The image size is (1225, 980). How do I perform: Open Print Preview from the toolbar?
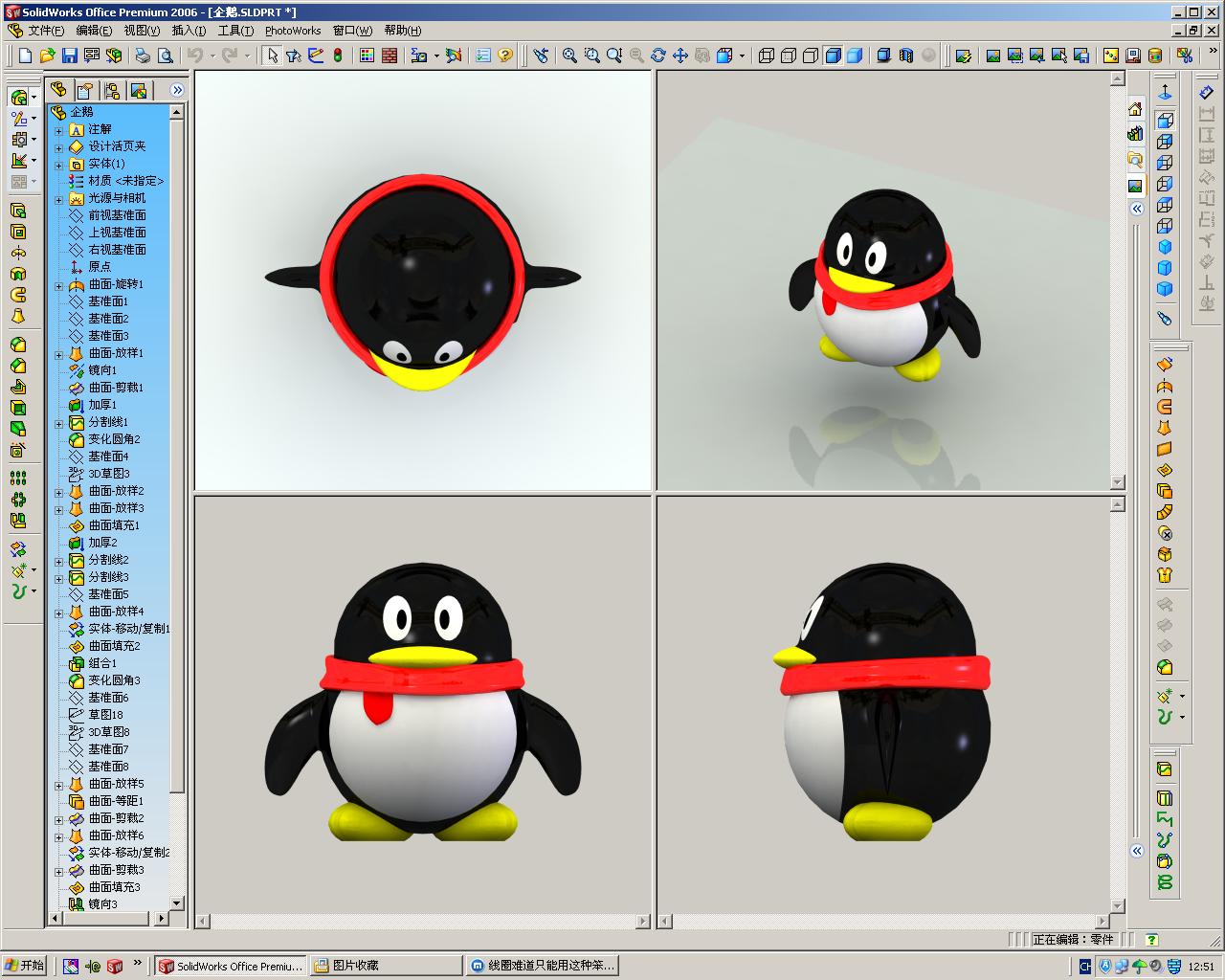tap(165, 56)
